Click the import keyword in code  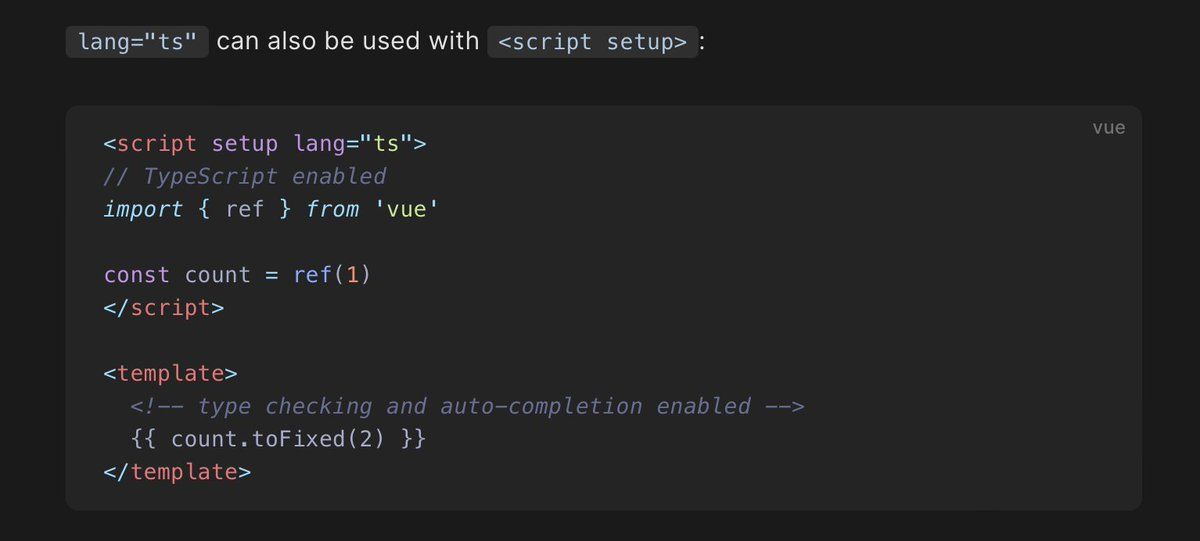pos(143,209)
